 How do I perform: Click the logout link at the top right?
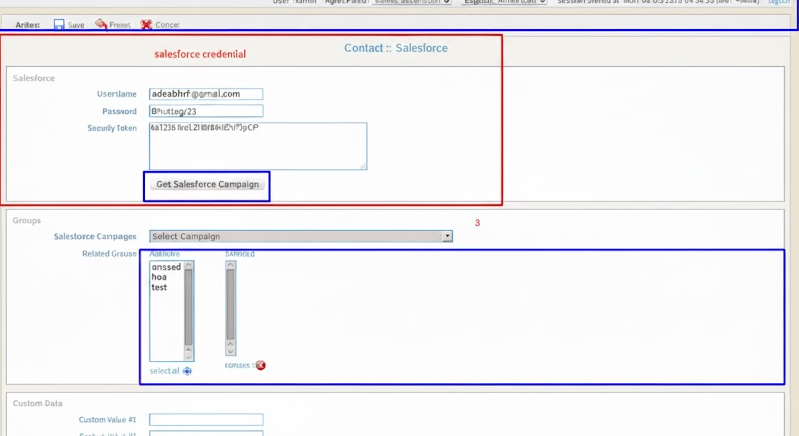click(779, 2)
